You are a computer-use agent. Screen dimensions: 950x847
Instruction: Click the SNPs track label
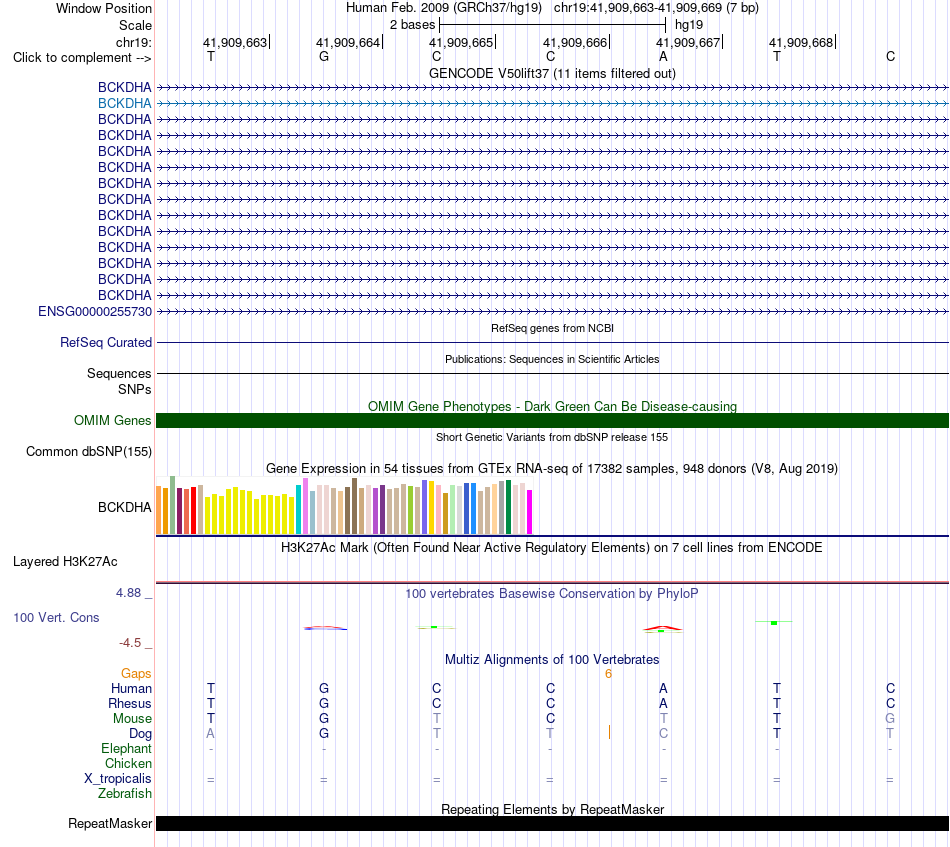pyautogui.click(x=135, y=389)
